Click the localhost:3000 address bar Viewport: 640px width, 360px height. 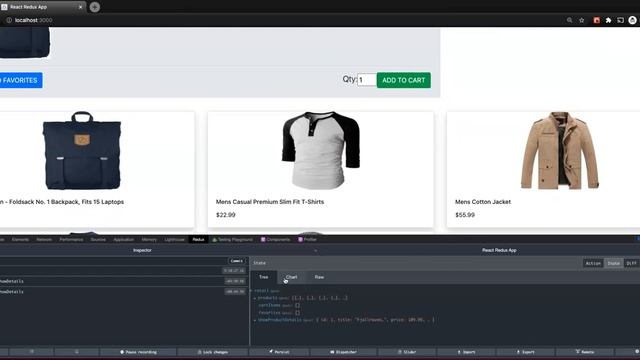point(33,20)
